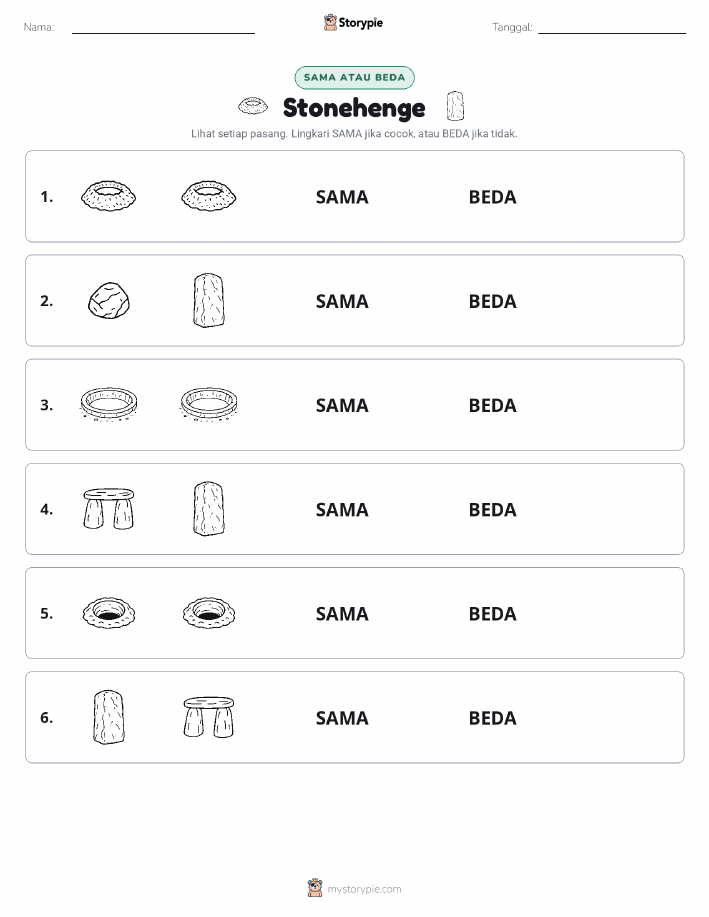Click the second pit image in row 5
This screenshot has height=917, width=709.
pos(209,613)
